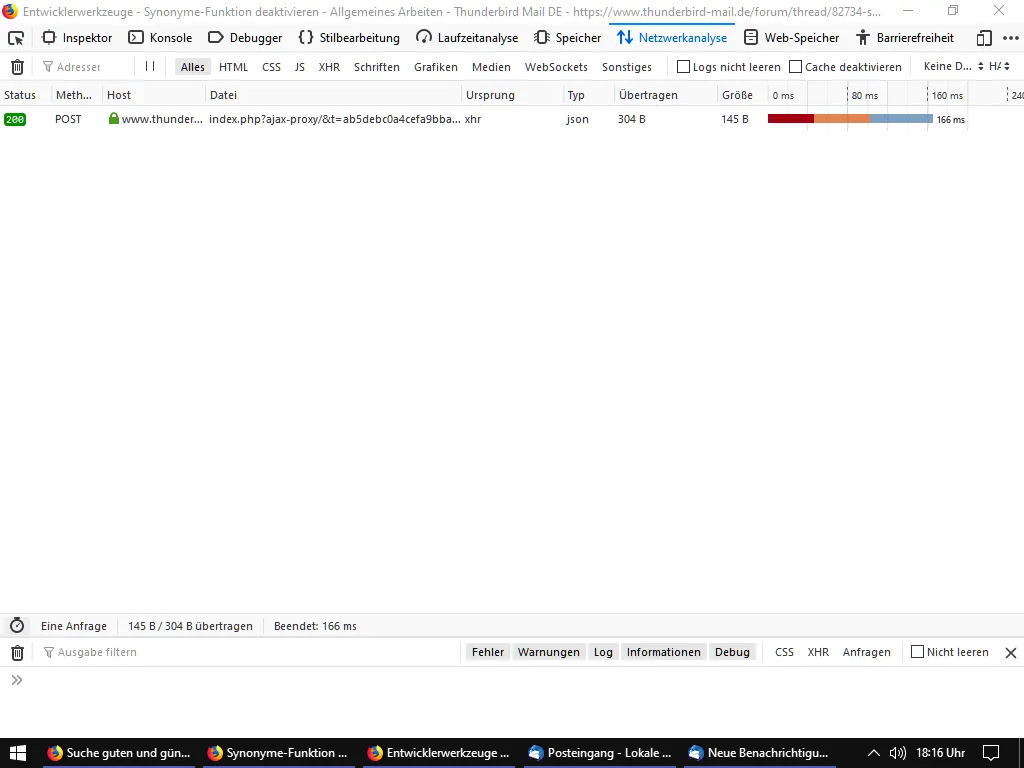The image size is (1024, 768).
Task: Select the Alles filter
Action: pyautogui.click(x=193, y=67)
